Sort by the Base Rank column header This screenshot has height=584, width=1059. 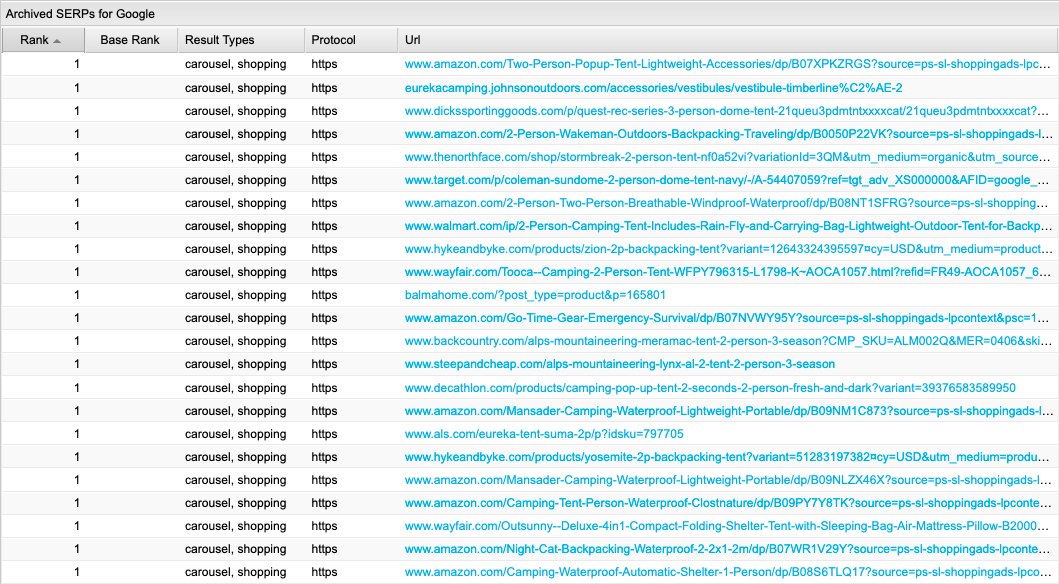point(129,40)
